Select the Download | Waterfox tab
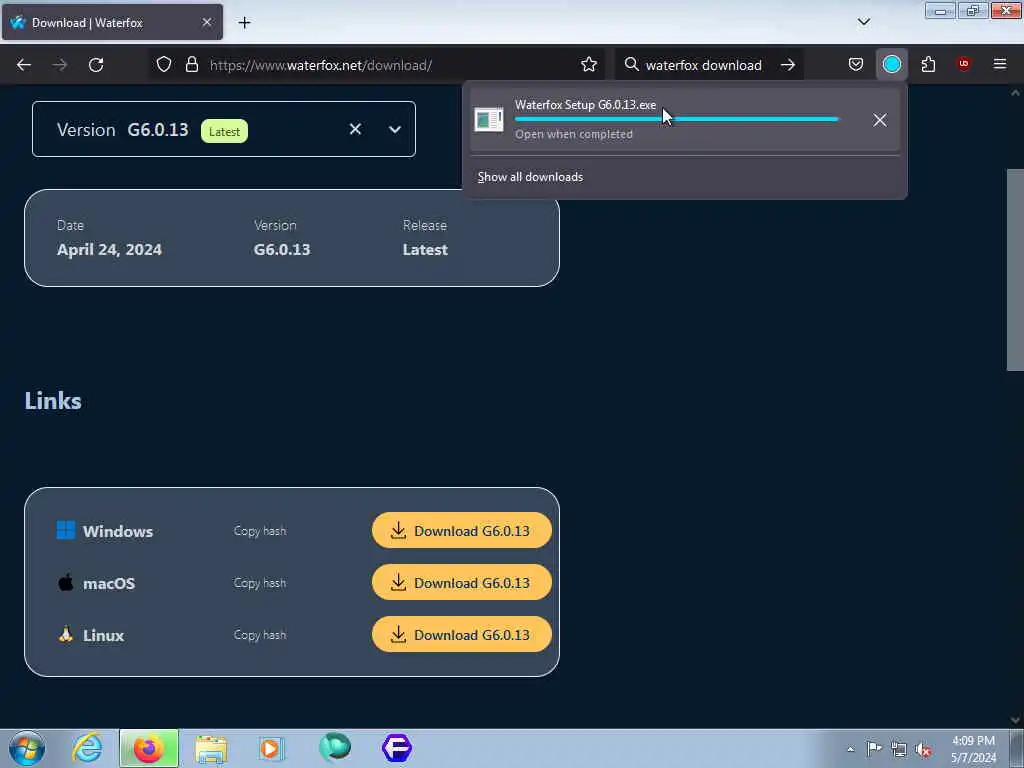This screenshot has width=1024, height=768. pos(112,22)
